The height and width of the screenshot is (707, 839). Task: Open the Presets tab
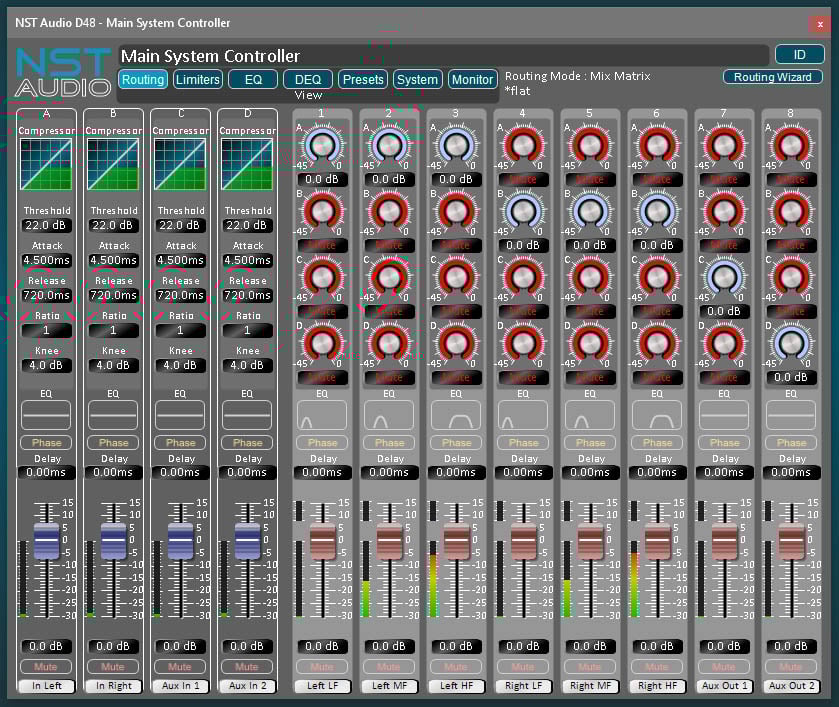pos(362,79)
